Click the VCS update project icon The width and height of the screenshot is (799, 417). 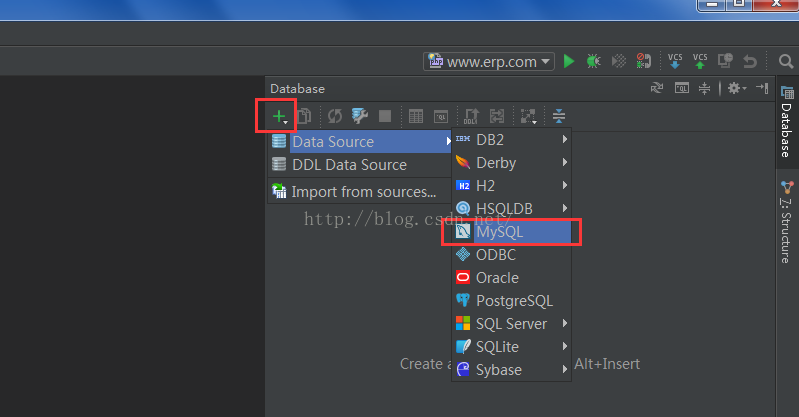click(x=675, y=61)
